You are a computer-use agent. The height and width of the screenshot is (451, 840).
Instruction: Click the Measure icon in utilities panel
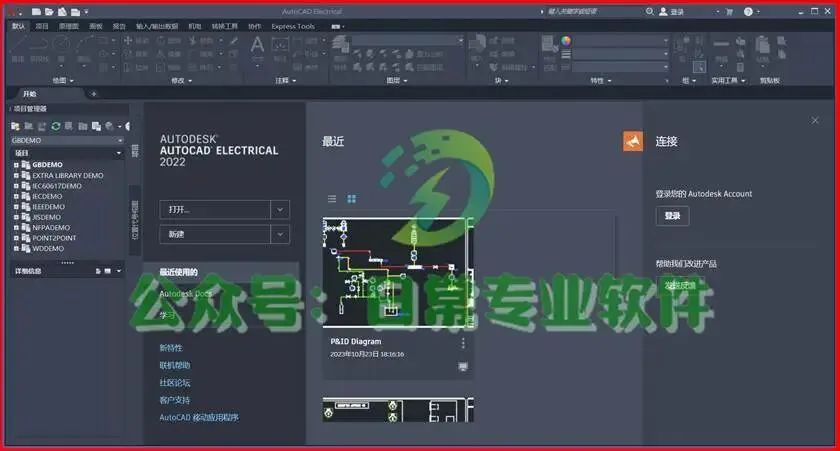(x=721, y=45)
